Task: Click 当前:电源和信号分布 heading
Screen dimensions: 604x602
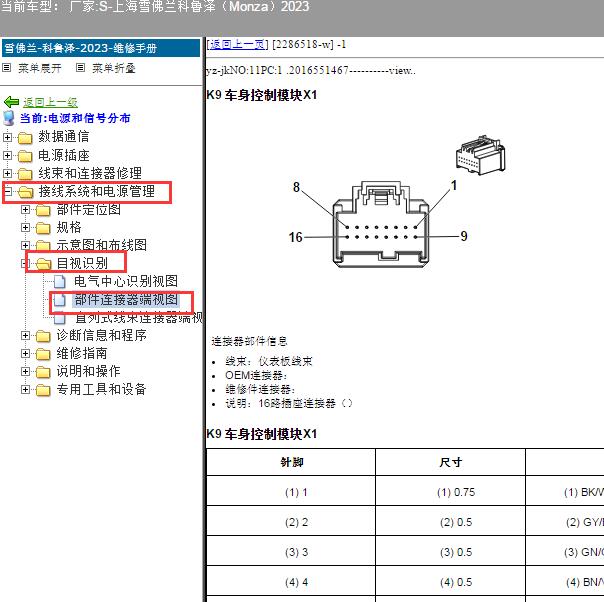Action: click(x=75, y=118)
